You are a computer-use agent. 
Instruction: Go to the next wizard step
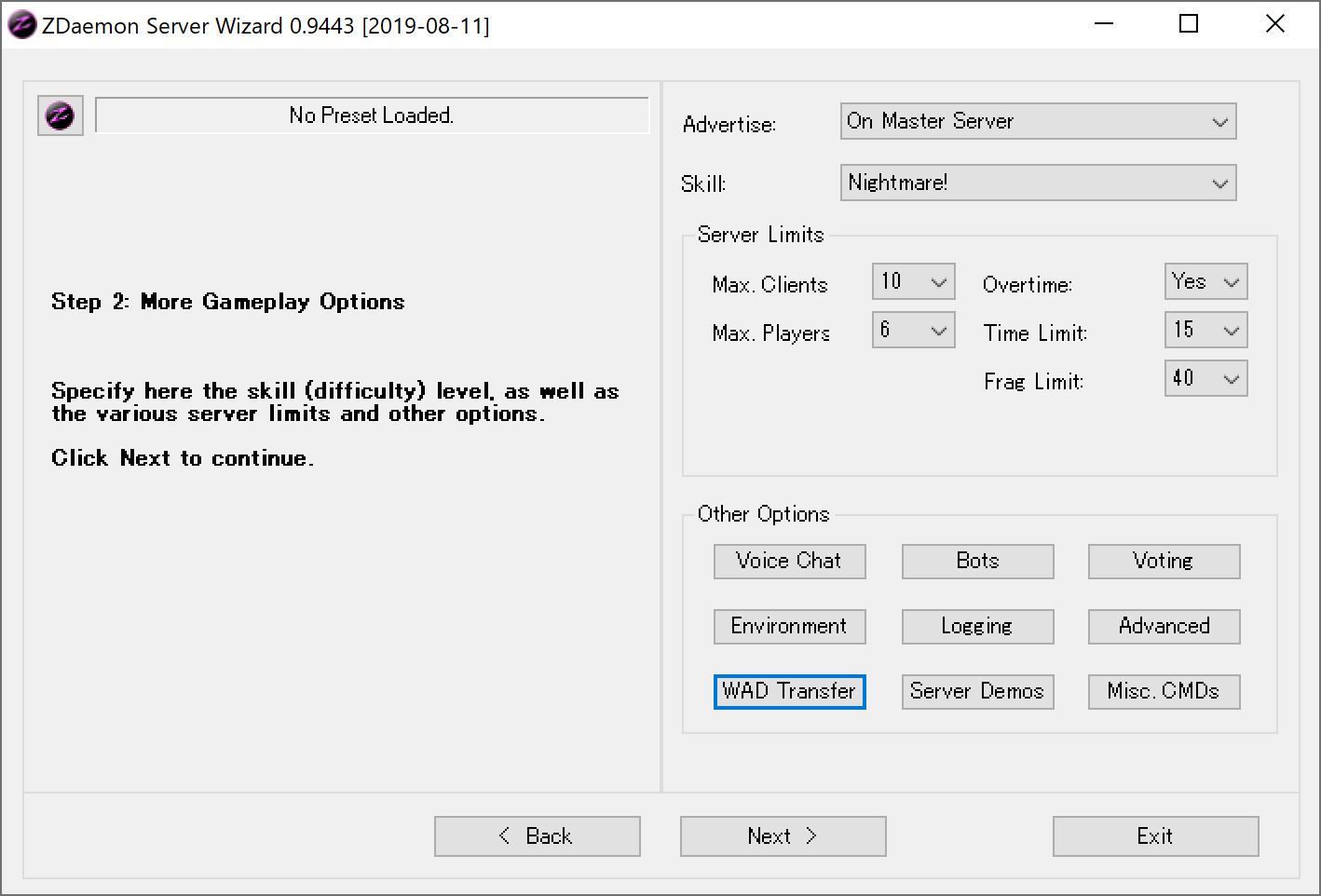(x=783, y=836)
